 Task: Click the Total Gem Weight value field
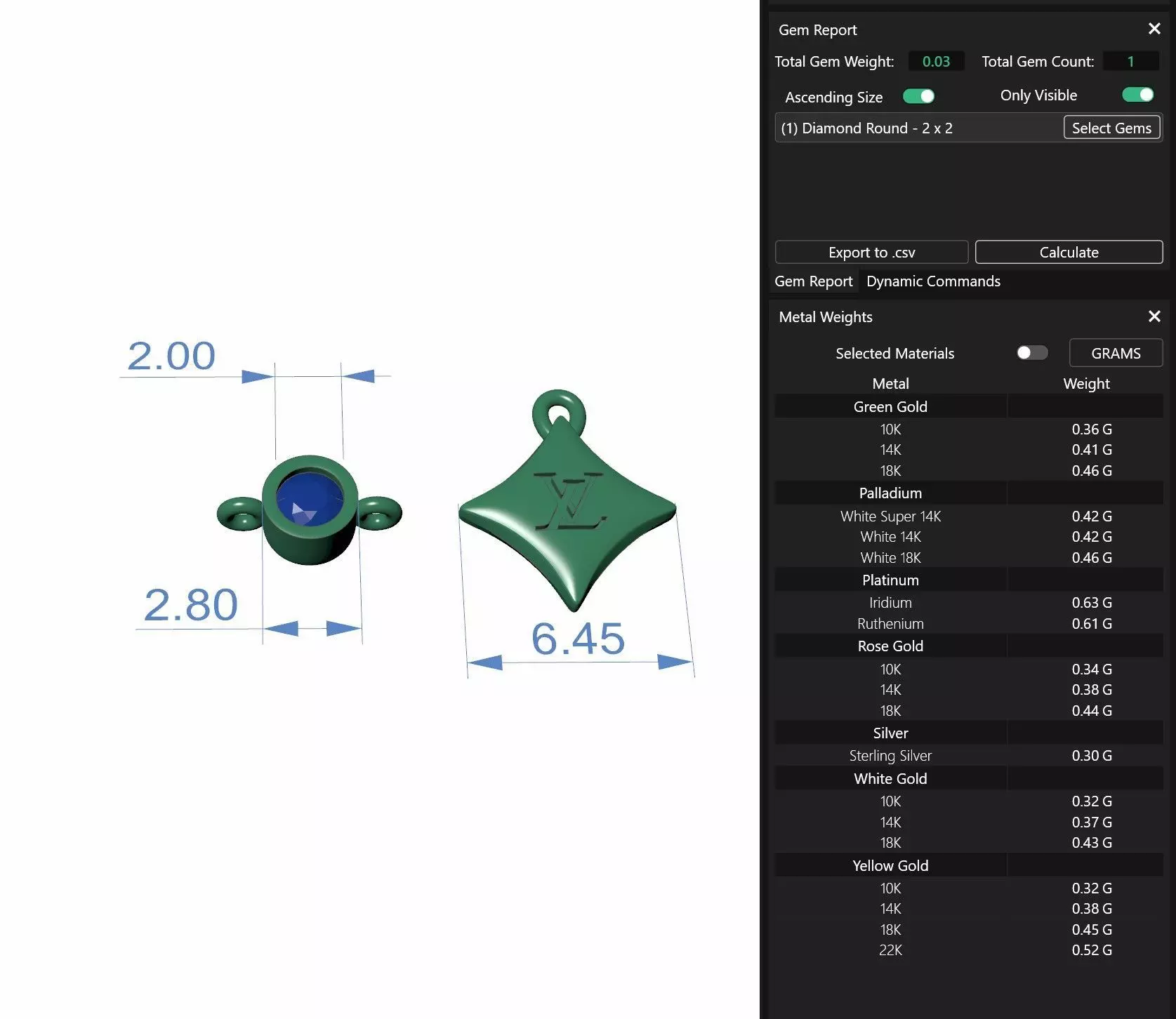(936, 61)
